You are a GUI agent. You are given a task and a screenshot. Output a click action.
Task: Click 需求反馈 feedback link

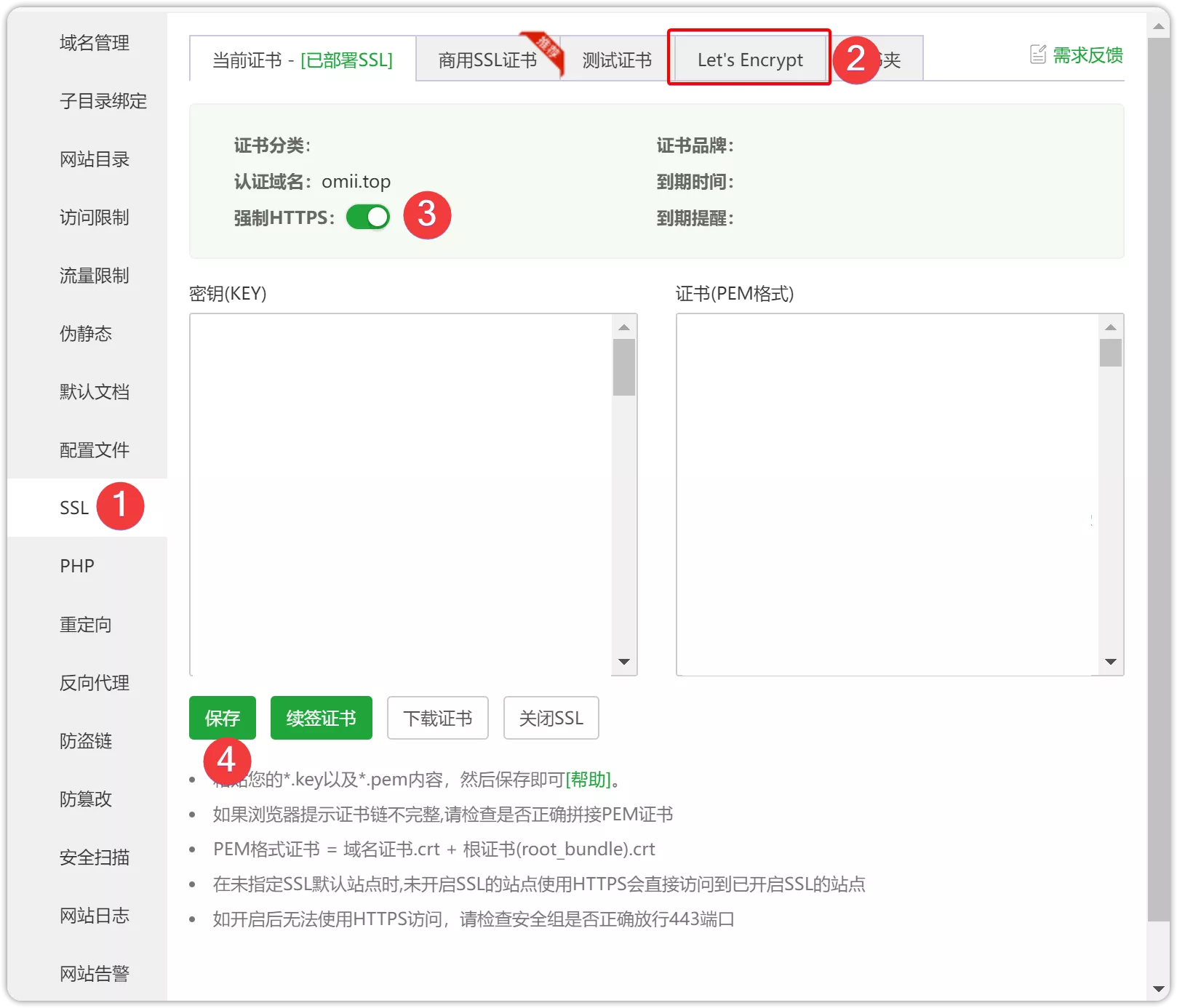pos(1088,55)
